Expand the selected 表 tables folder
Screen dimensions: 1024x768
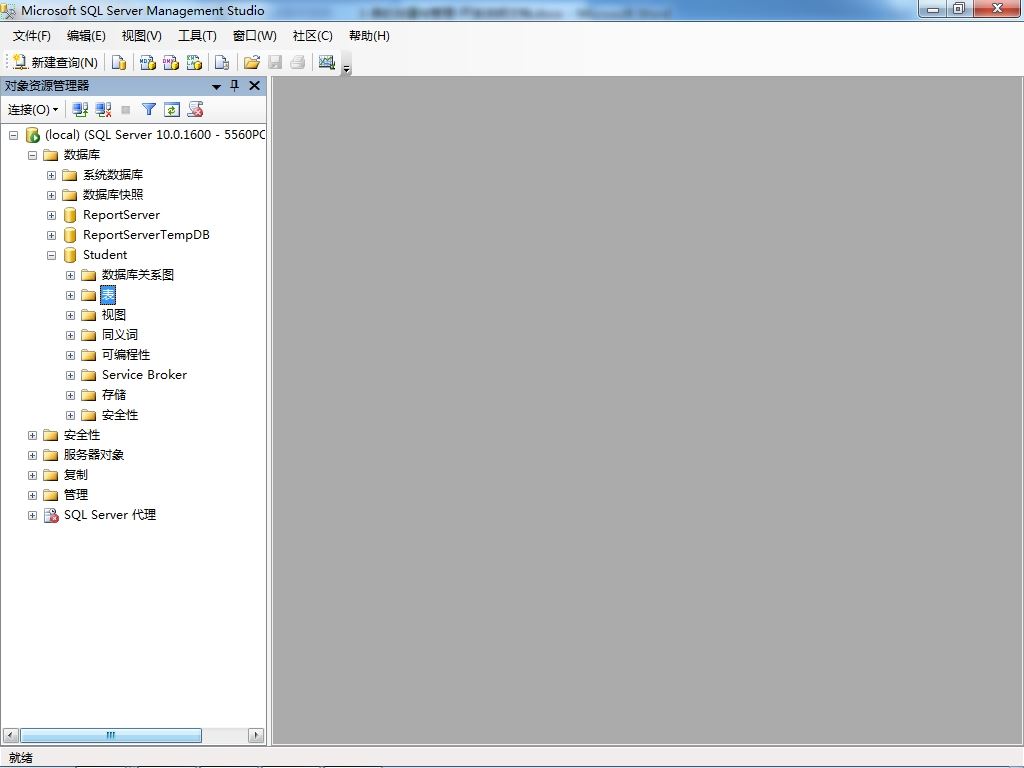pos(70,295)
